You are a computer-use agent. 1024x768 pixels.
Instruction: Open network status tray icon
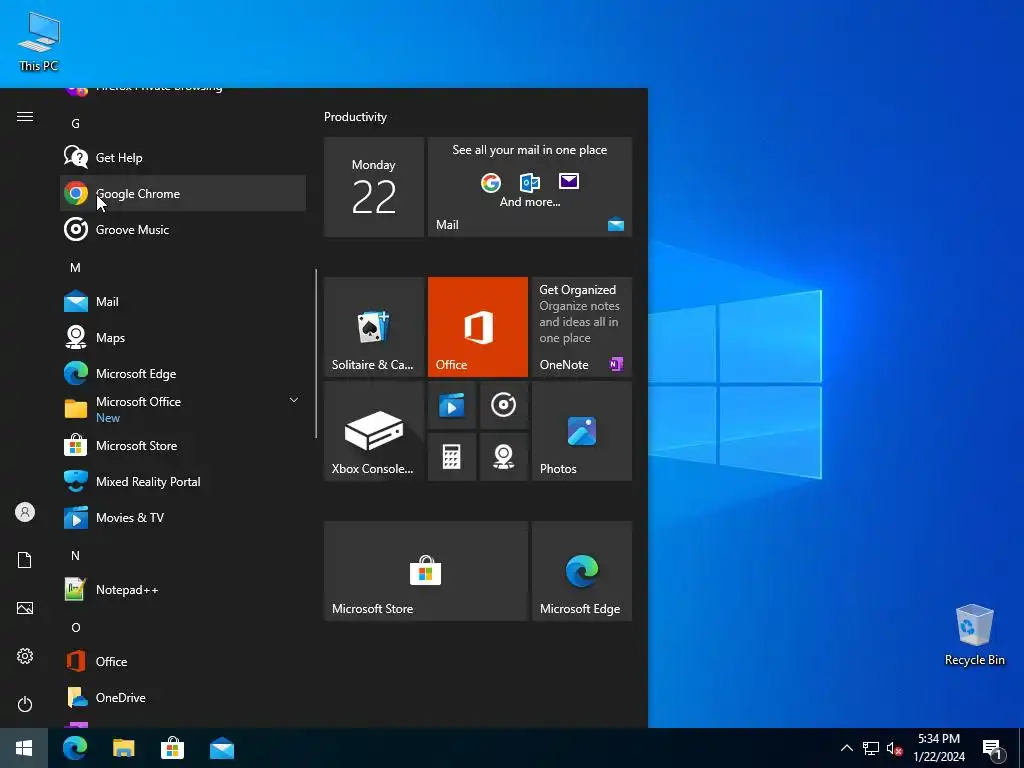tap(871, 748)
